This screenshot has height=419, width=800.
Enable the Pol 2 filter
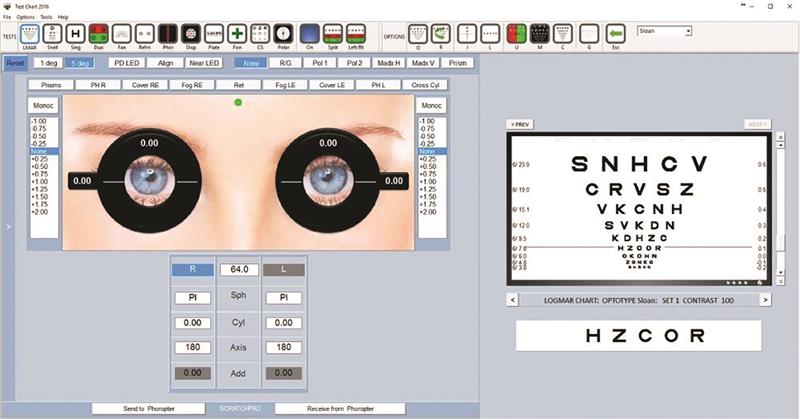[x=355, y=63]
